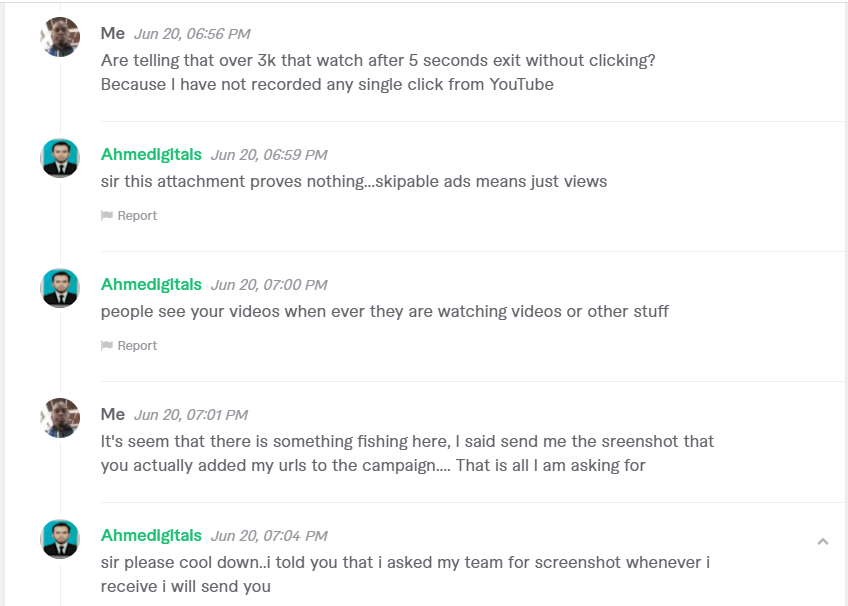This screenshot has height=606, width=848.
Task: Click the Jun 20, 06:56 PM timestamp
Action: [192, 34]
